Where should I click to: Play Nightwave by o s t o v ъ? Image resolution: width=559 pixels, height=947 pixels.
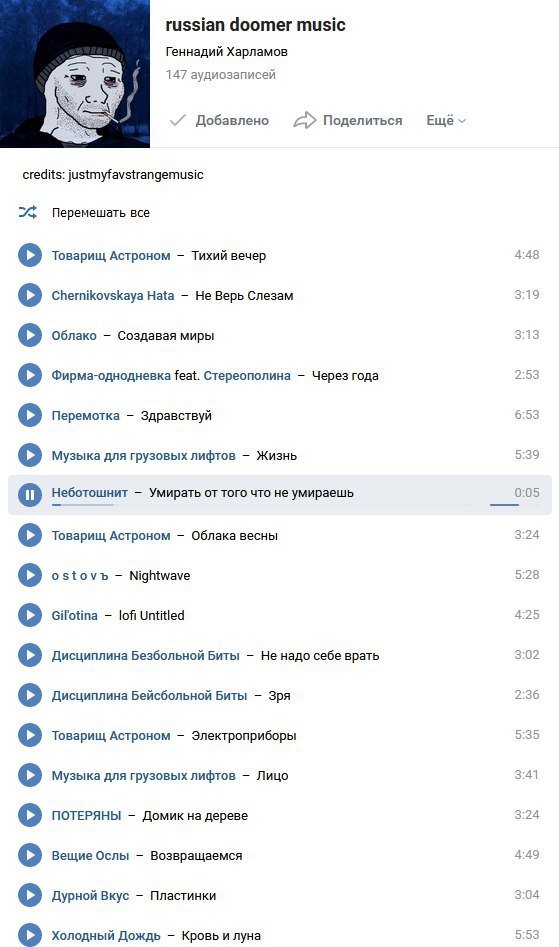coord(30,575)
